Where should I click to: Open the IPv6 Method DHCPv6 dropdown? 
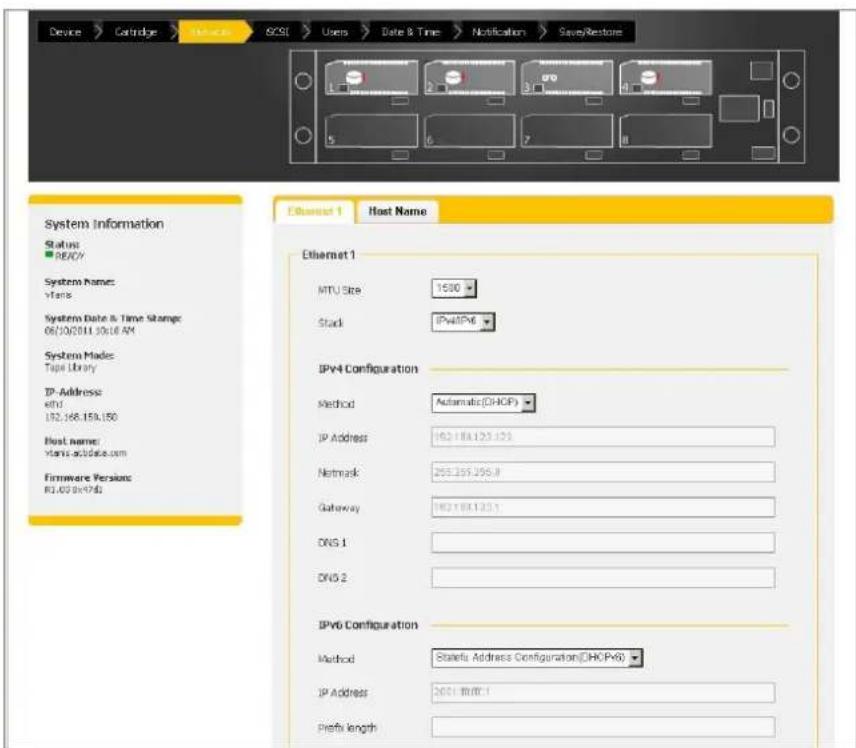point(537,658)
